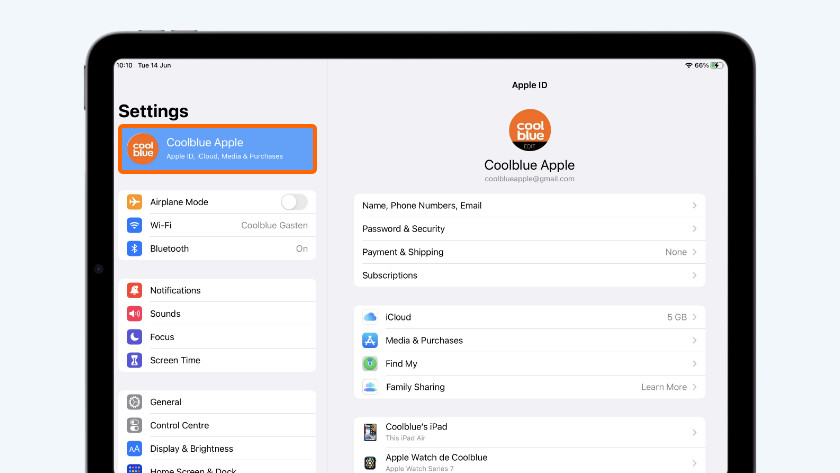Expand the Media & Purchases chevron
The width and height of the screenshot is (840, 473).
coord(694,340)
